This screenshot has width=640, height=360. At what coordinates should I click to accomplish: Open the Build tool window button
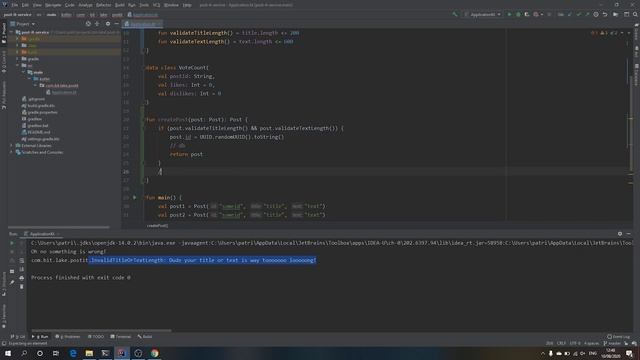coord(145,337)
